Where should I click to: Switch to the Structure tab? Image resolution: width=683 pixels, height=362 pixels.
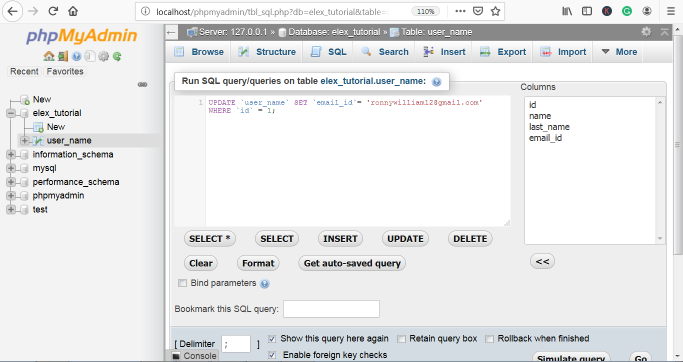pyautogui.click(x=267, y=52)
